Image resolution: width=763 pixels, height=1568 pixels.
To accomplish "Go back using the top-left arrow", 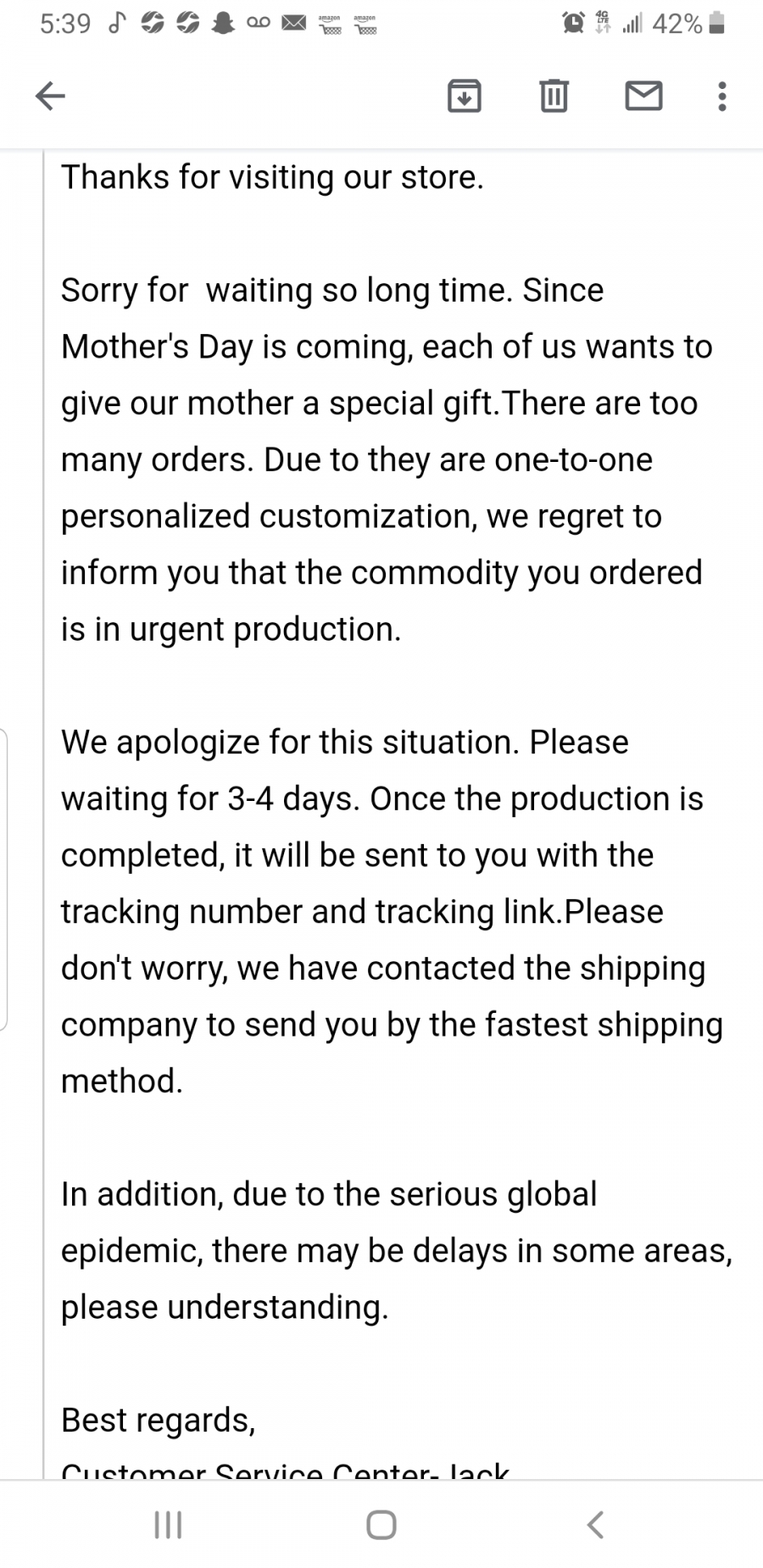I will tap(50, 96).
